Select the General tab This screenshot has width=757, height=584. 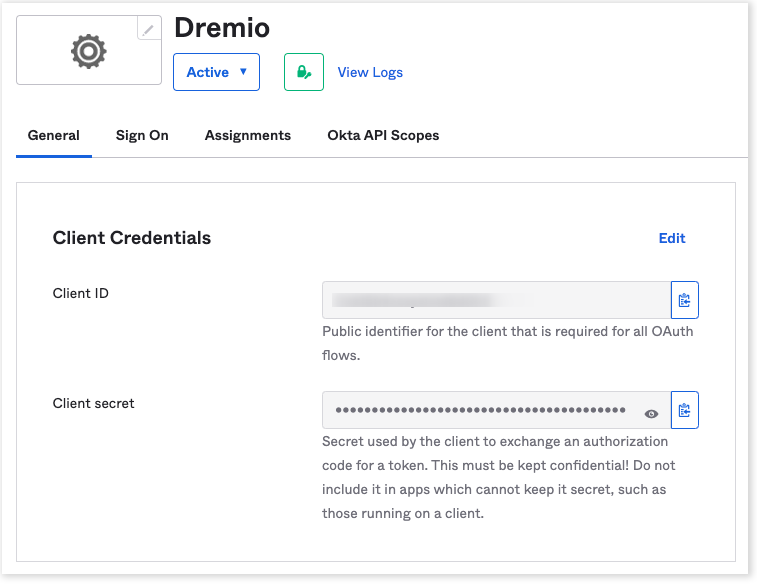[54, 135]
